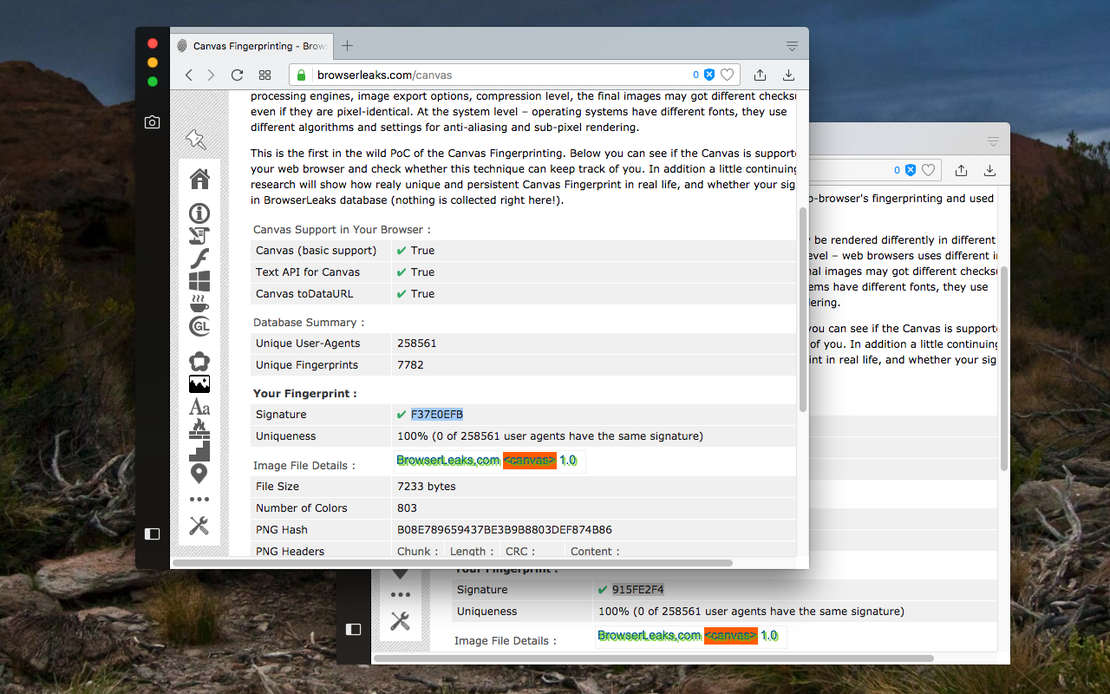This screenshot has width=1110, height=694.
Task: Open the Geolocation section via the map pin icon
Action: [199, 473]
